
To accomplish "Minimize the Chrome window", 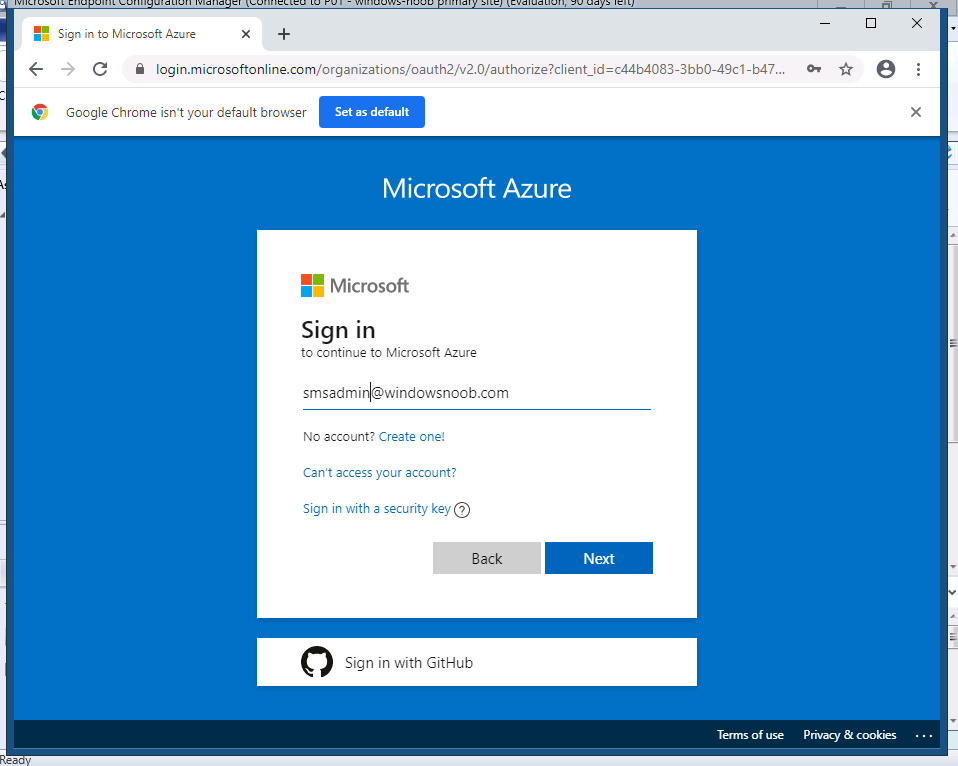I will [x=825, y=23].
